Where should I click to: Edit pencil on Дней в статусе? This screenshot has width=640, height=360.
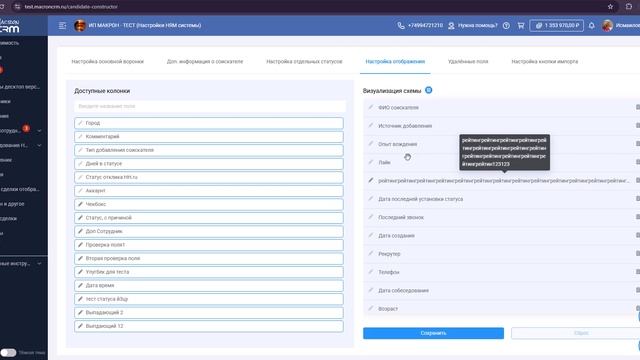(x=80, y=164)
